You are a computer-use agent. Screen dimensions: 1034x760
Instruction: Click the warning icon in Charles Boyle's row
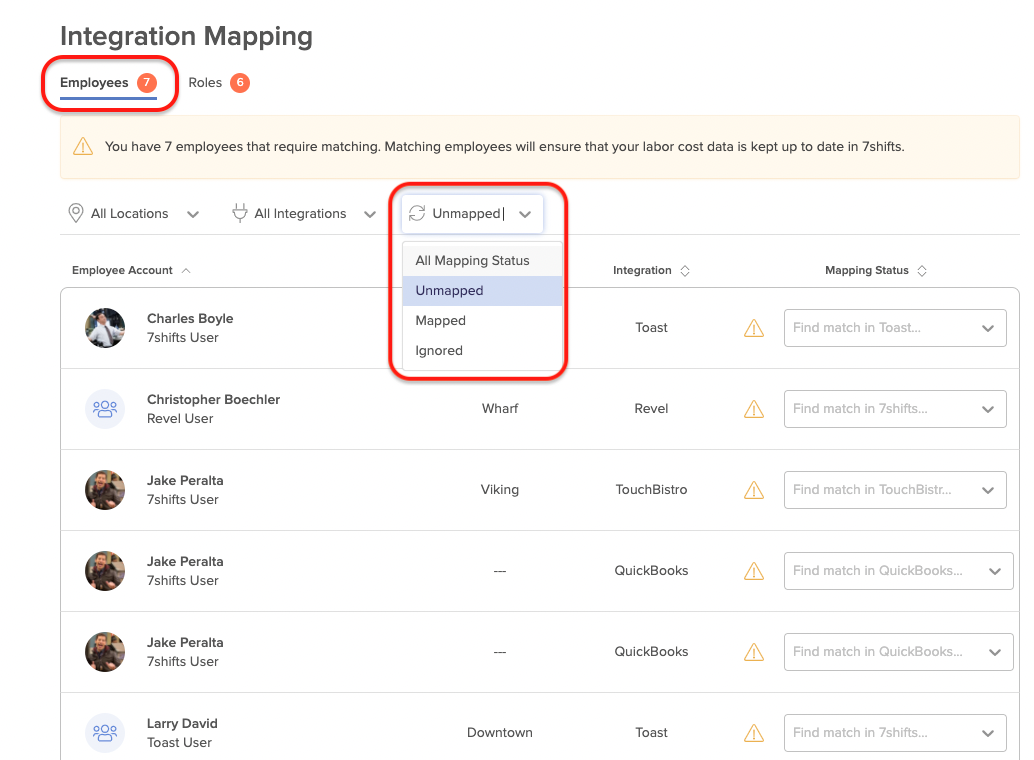coord(754,328)
